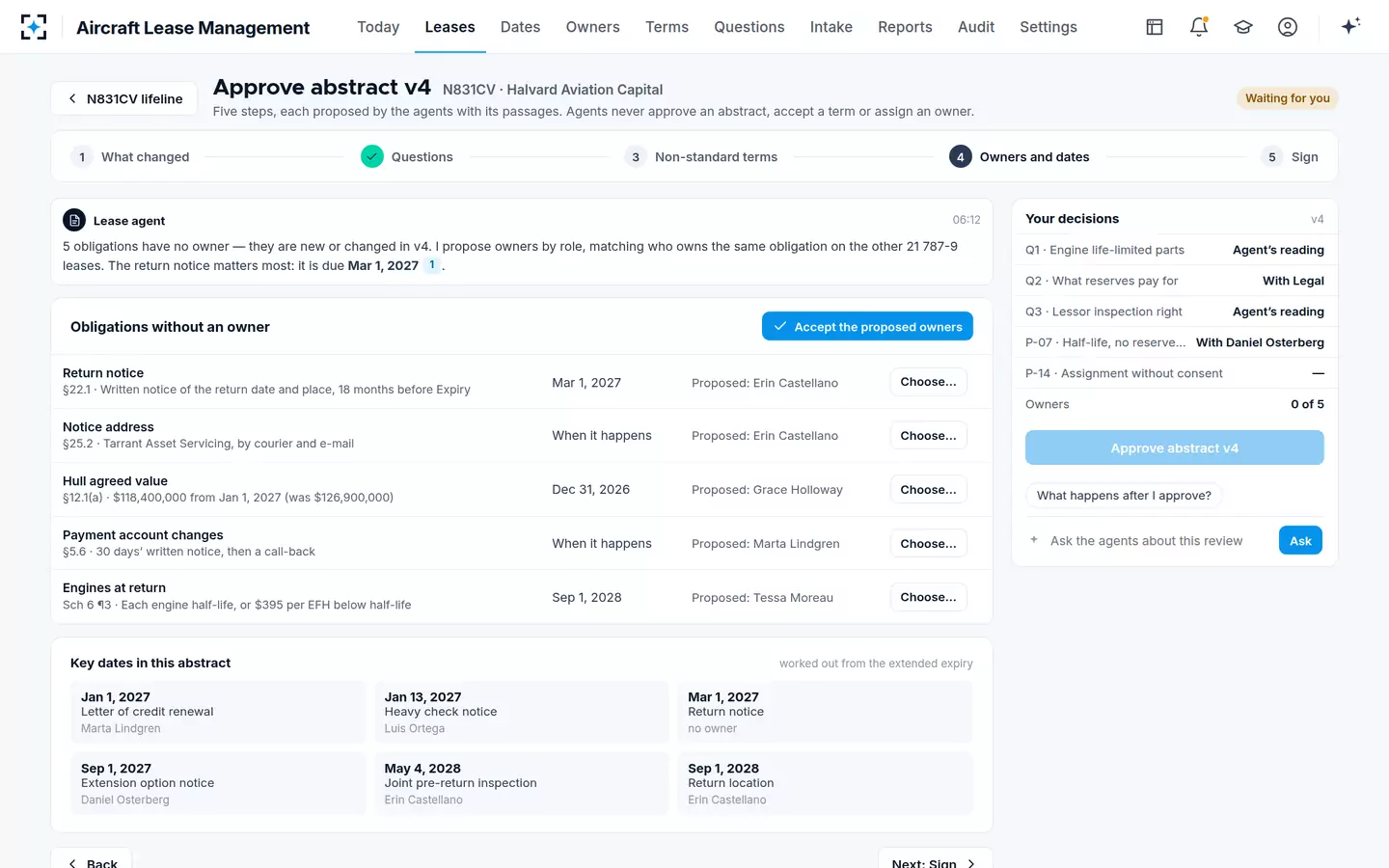Click the green checkmark on Questions step
The height and width of the screenshot is (868, 1389).
point(372,156)
